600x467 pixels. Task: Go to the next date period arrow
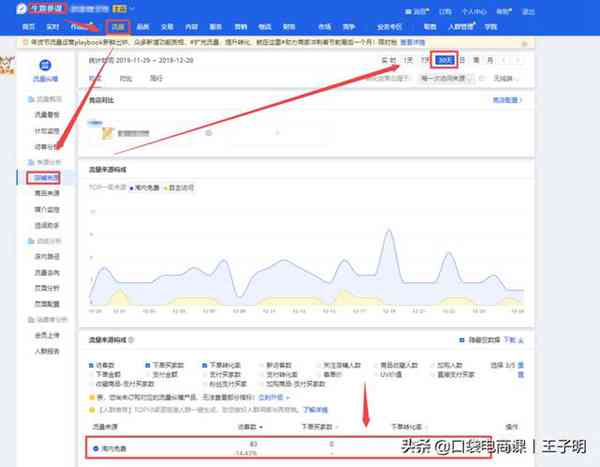518,60
